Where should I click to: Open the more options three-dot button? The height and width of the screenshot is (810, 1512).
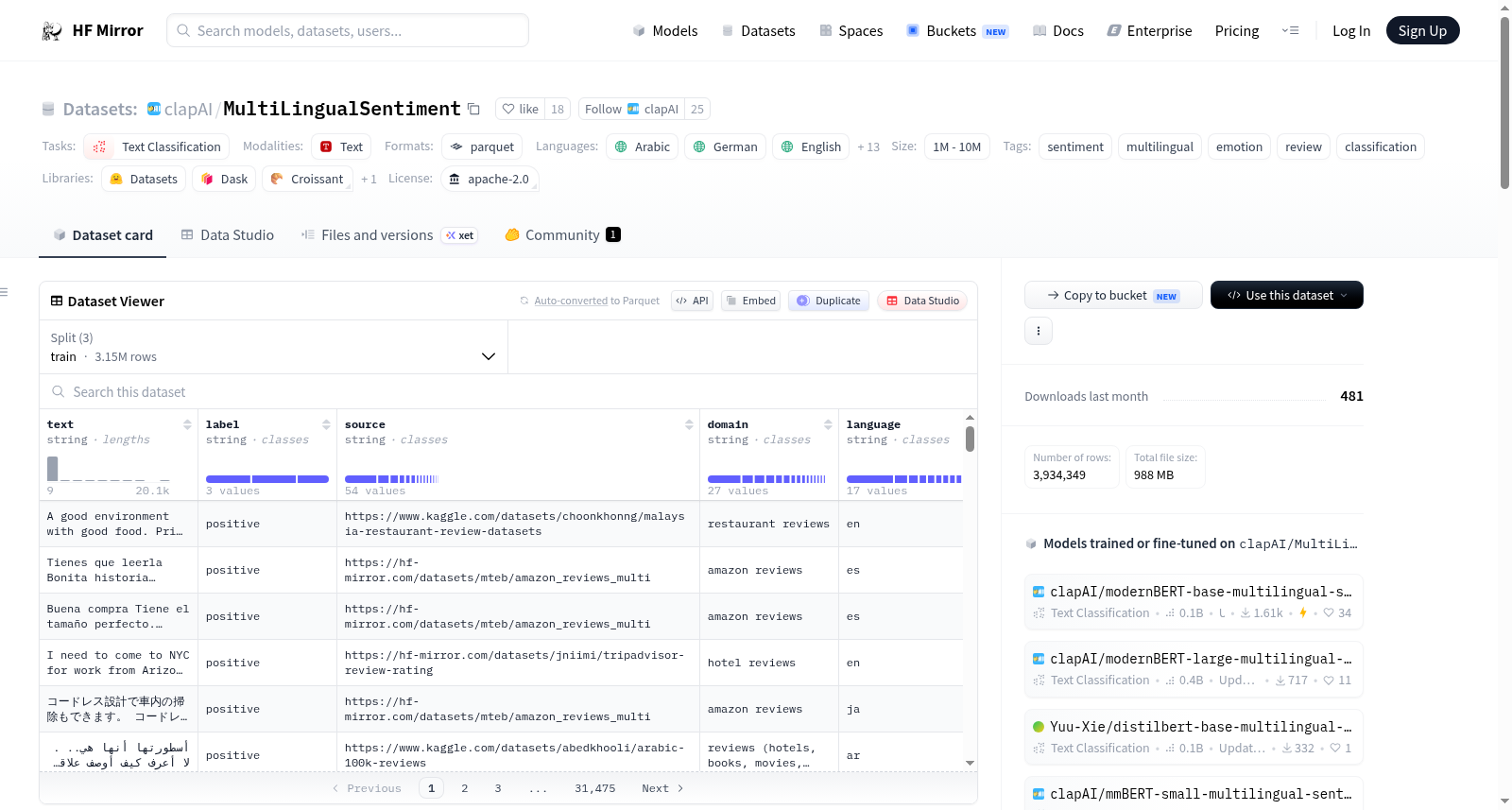click(x=1039, y=331)
